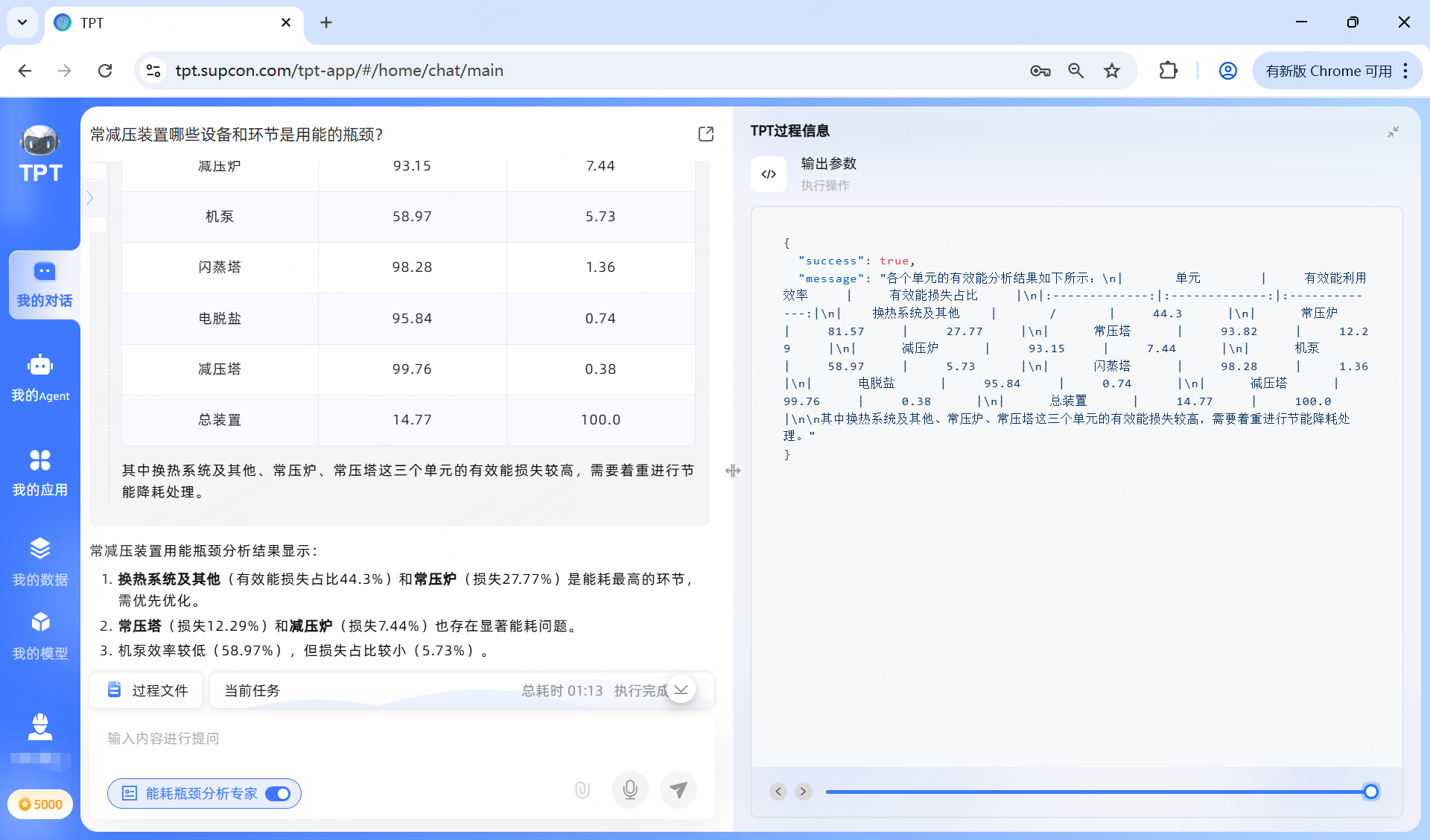Click the 有新版 Chrome 可用 button
1430x840 pixels.
(1329, 71)
